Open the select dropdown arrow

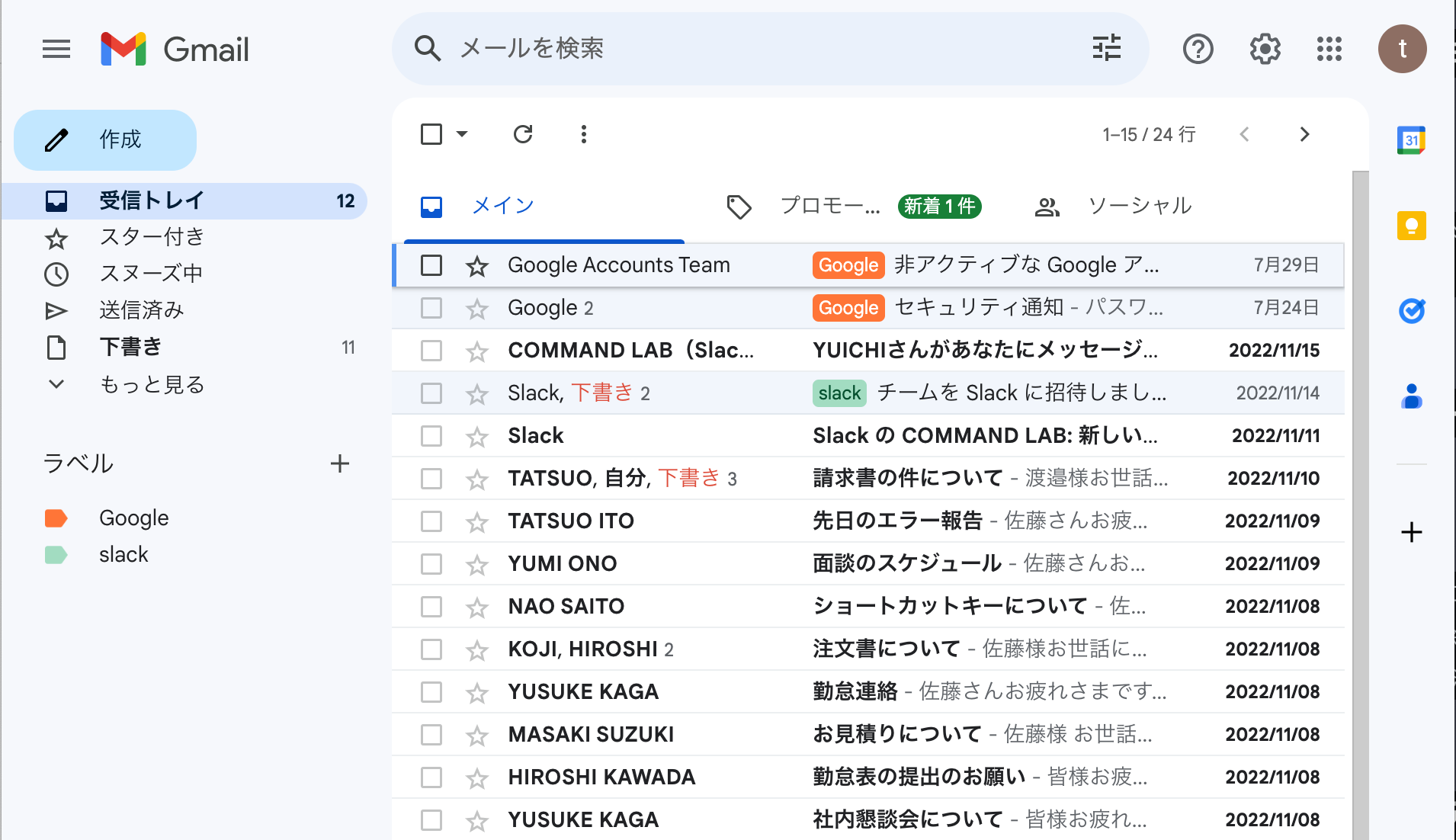pyautogui.click(x=462, y=135)
